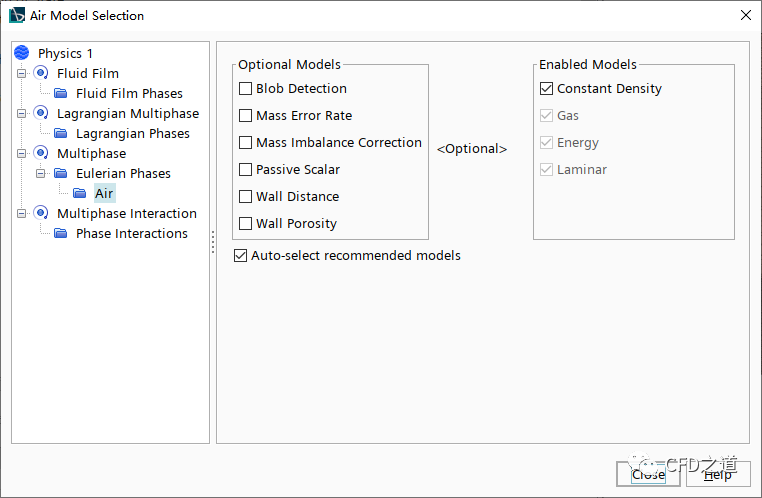Image resolution: width=762 pixels, height=498 pixels.
Task: Uncheck Auto-select recommended models
Action: click(x=240, y=256)
